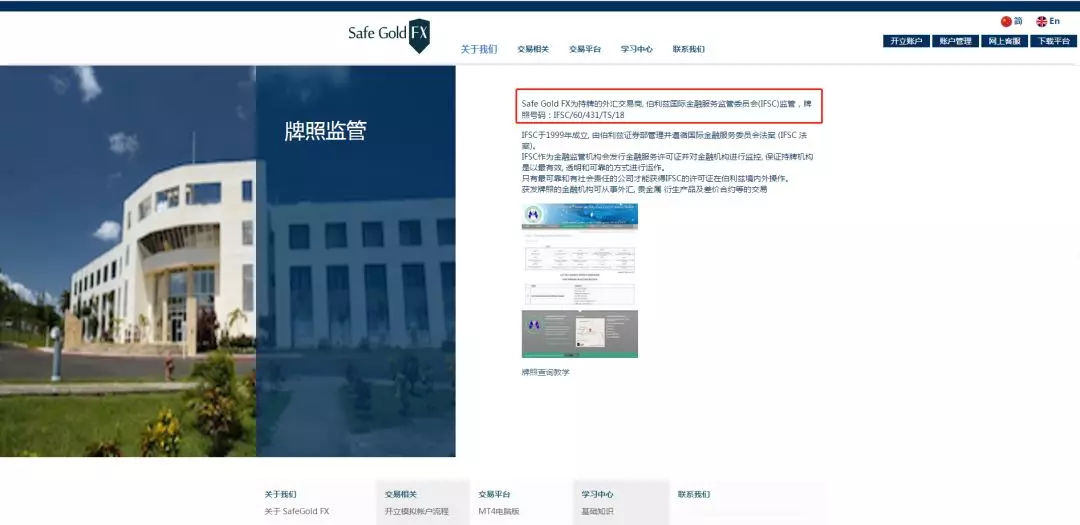1080x525 pixels.
Task: Open the 交易相关 menu in top navigation
Action: coord(533,49)
